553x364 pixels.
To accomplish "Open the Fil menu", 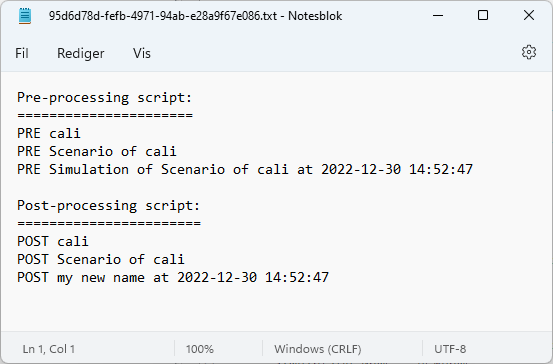I will pos(22,53).
